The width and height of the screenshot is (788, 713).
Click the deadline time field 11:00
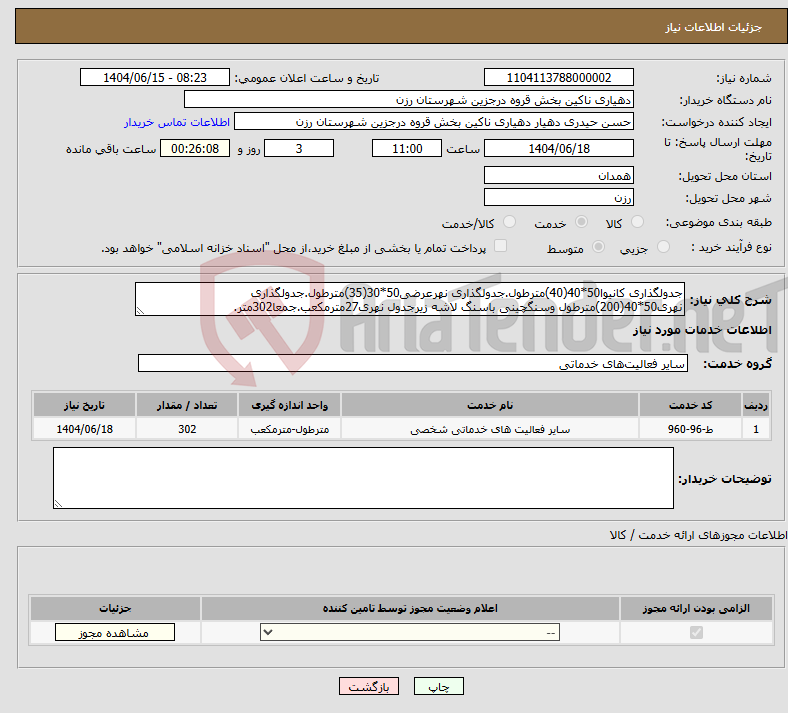(x=407, y=148)
